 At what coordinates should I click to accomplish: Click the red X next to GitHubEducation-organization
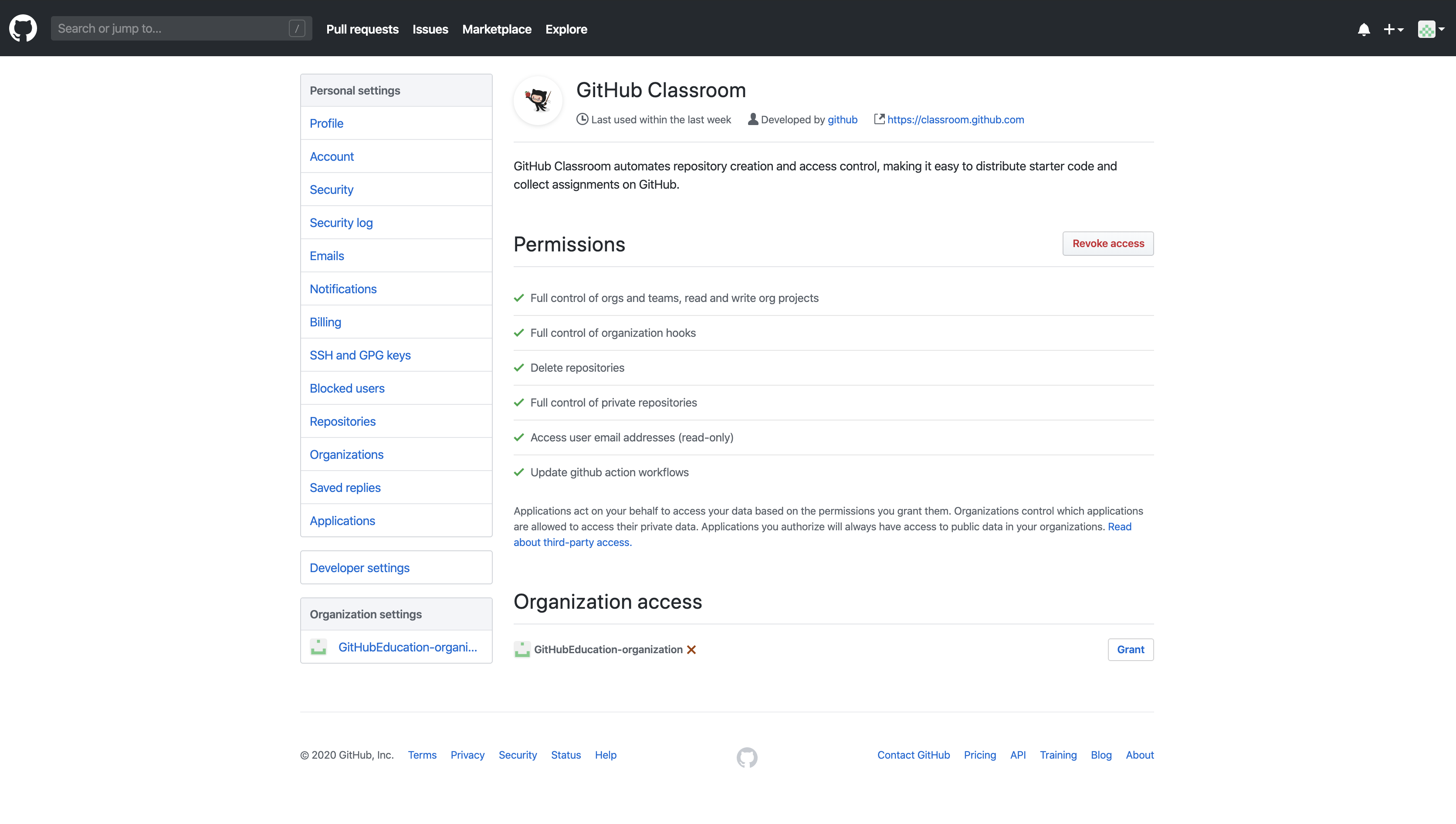pyautogui.click(x=691, y=650)
